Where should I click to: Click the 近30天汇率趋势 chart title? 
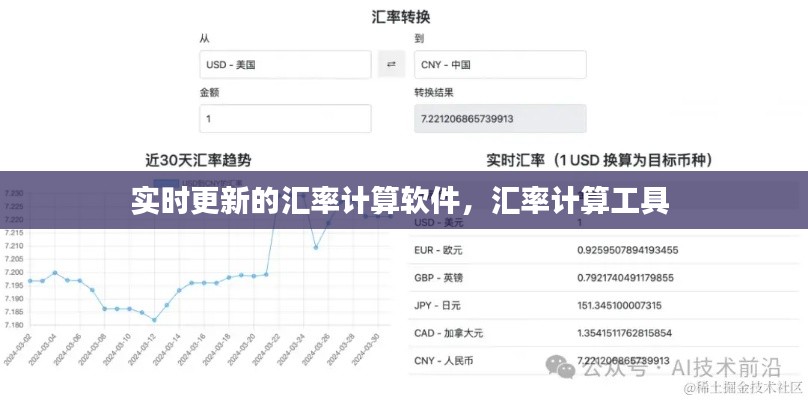tap(198, 159)
